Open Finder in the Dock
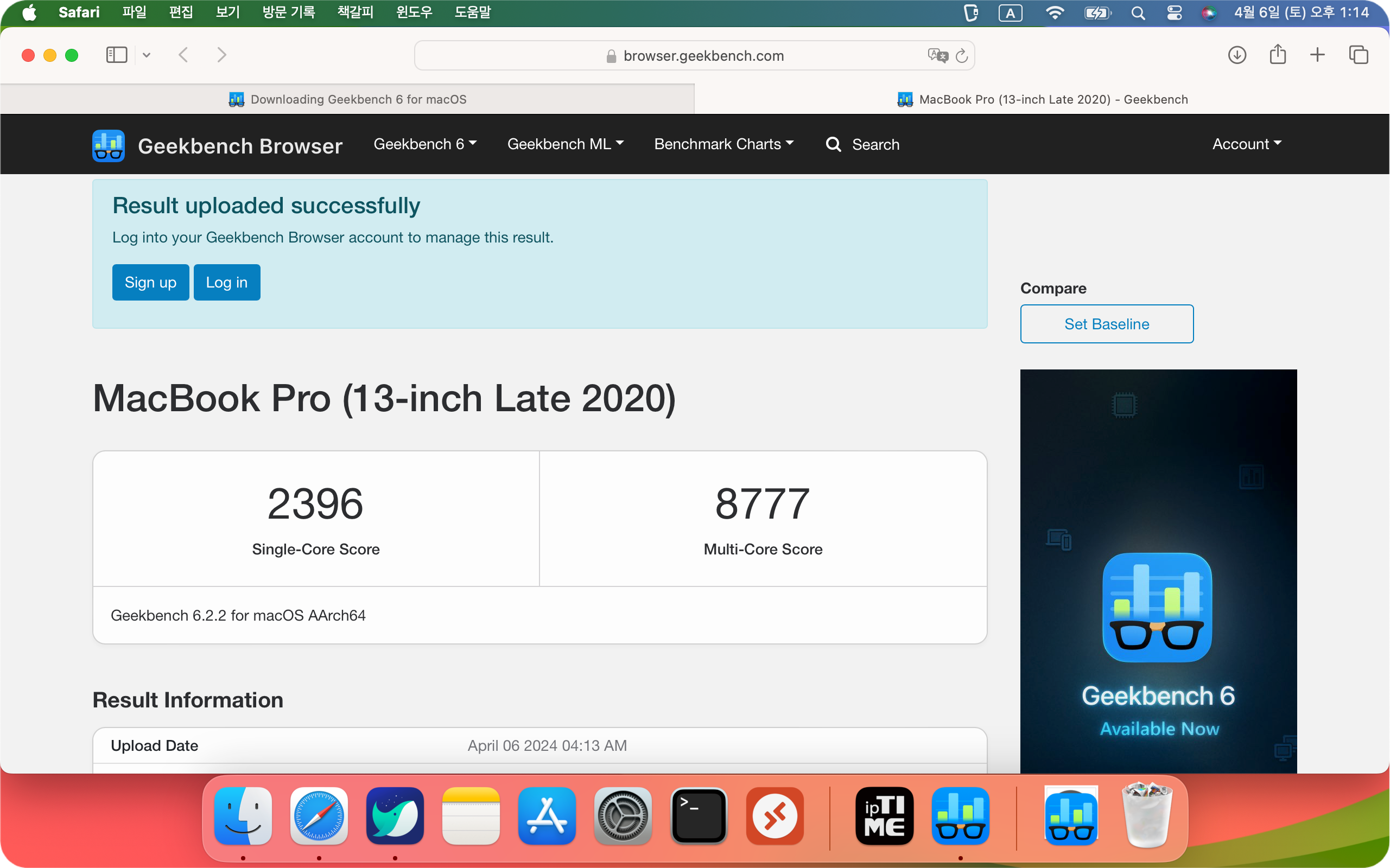This screenshot has width=1390, height=868. (x=243, y=816)
